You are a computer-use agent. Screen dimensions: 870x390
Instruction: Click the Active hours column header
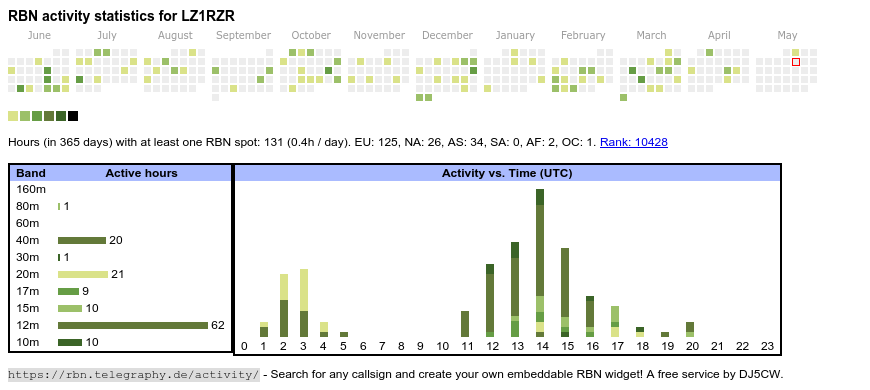[141, 173]
